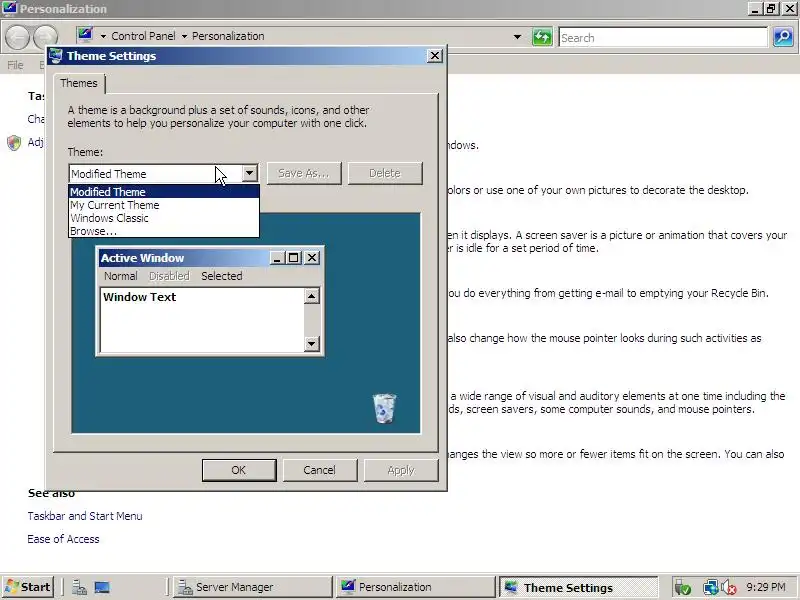This screenshot has height=600, width=800.
Task: Click Window Text area in preview
Action: pos(202,320)
